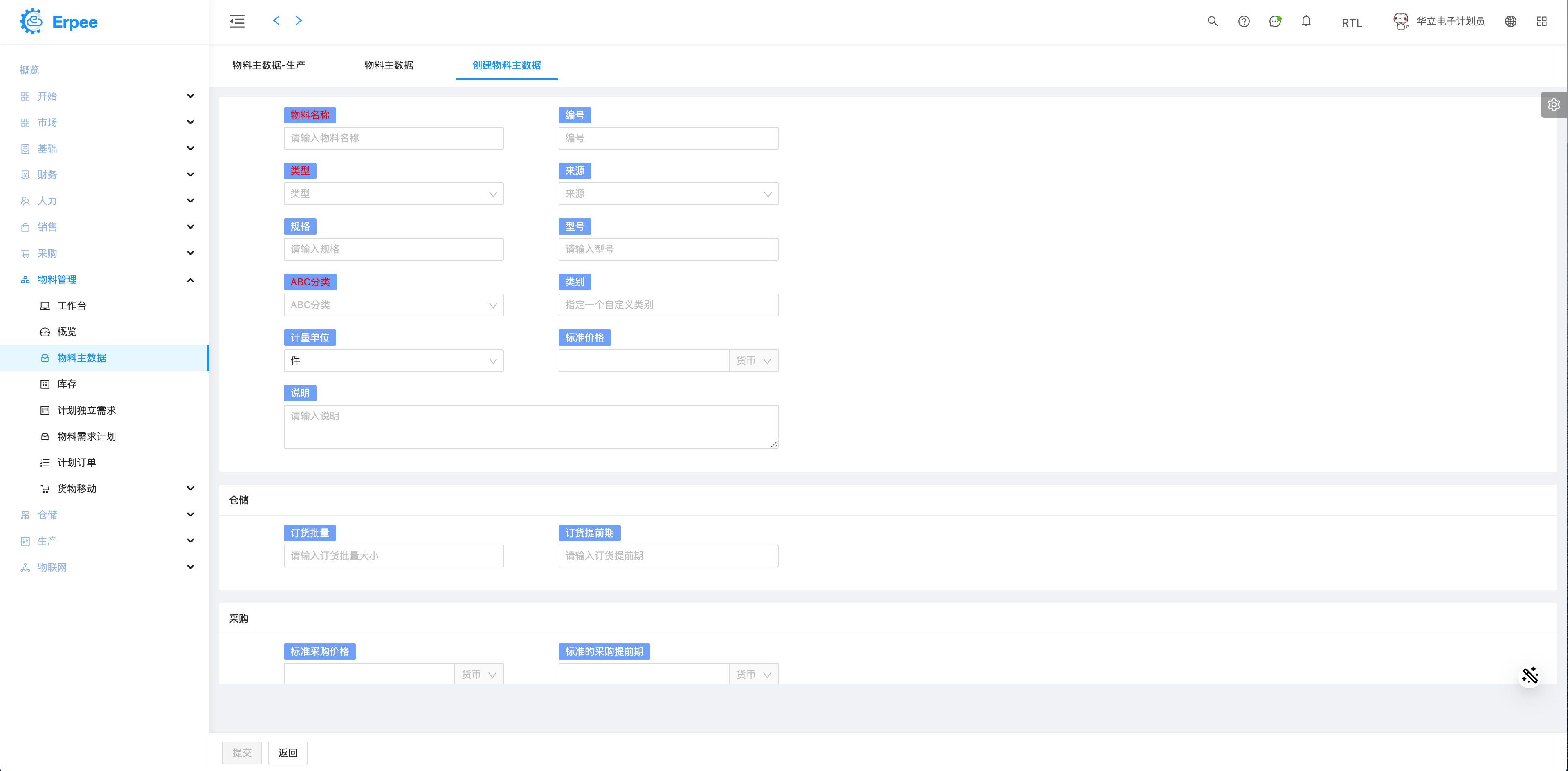Select 库存 in the sidebar
The height and width of the screenshot is (771, 1568).
tap(67, 384)
